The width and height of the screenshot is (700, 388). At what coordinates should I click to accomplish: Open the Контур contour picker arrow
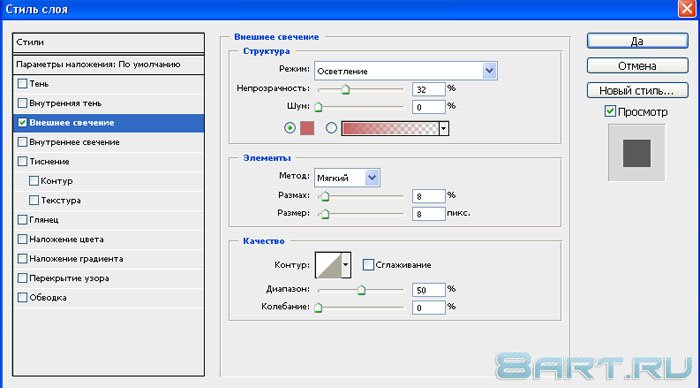coord(346,265)
